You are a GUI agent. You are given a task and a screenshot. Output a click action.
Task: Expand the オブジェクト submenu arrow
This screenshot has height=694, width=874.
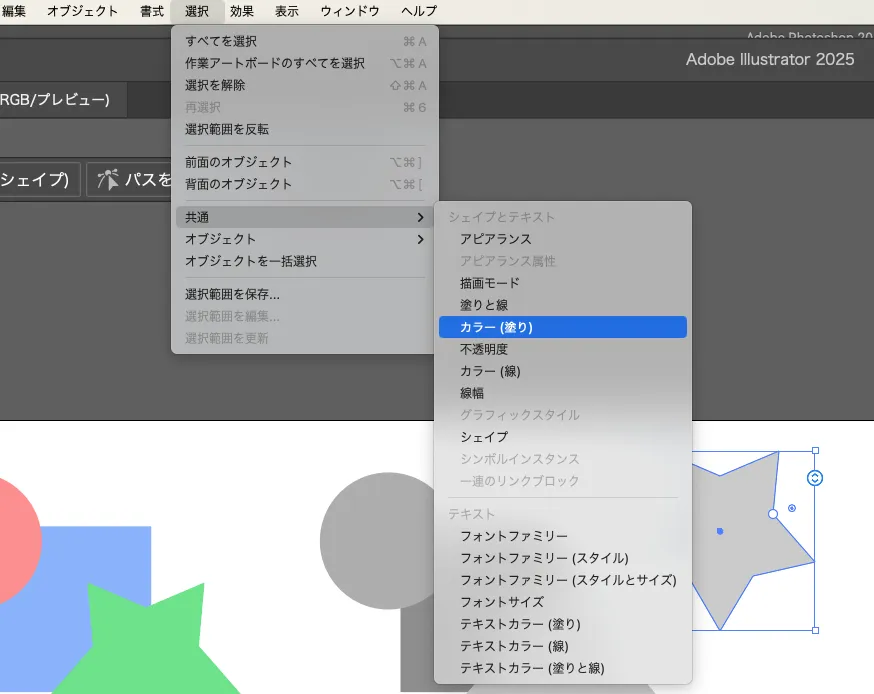click(x=420, y=239)
